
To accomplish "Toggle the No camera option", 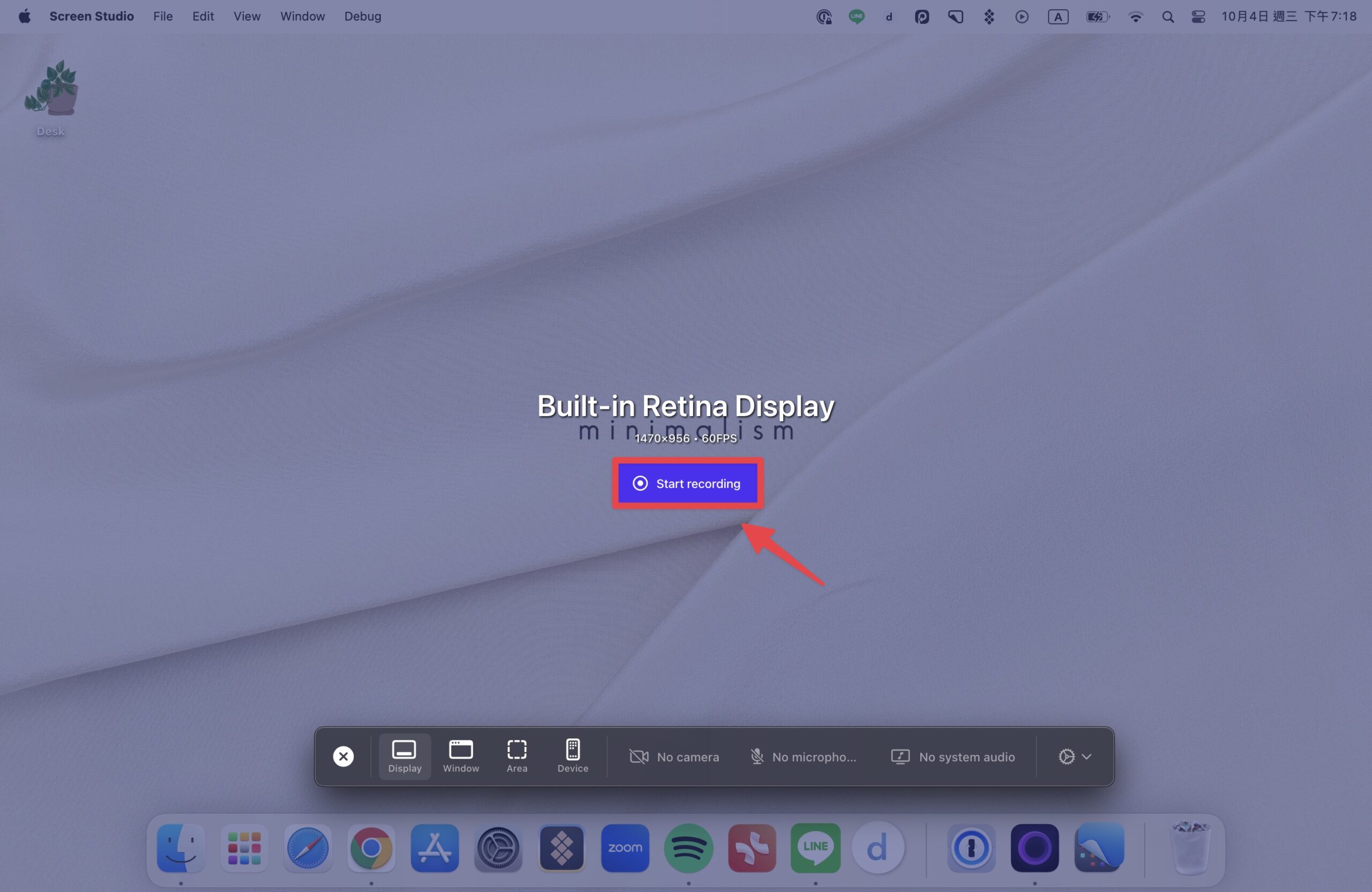I will (674, 756).
